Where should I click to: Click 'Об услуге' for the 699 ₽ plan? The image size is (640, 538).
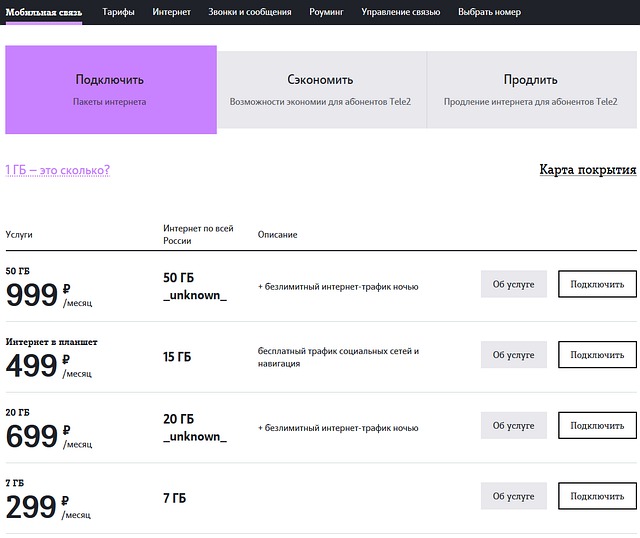coord(513,425)
